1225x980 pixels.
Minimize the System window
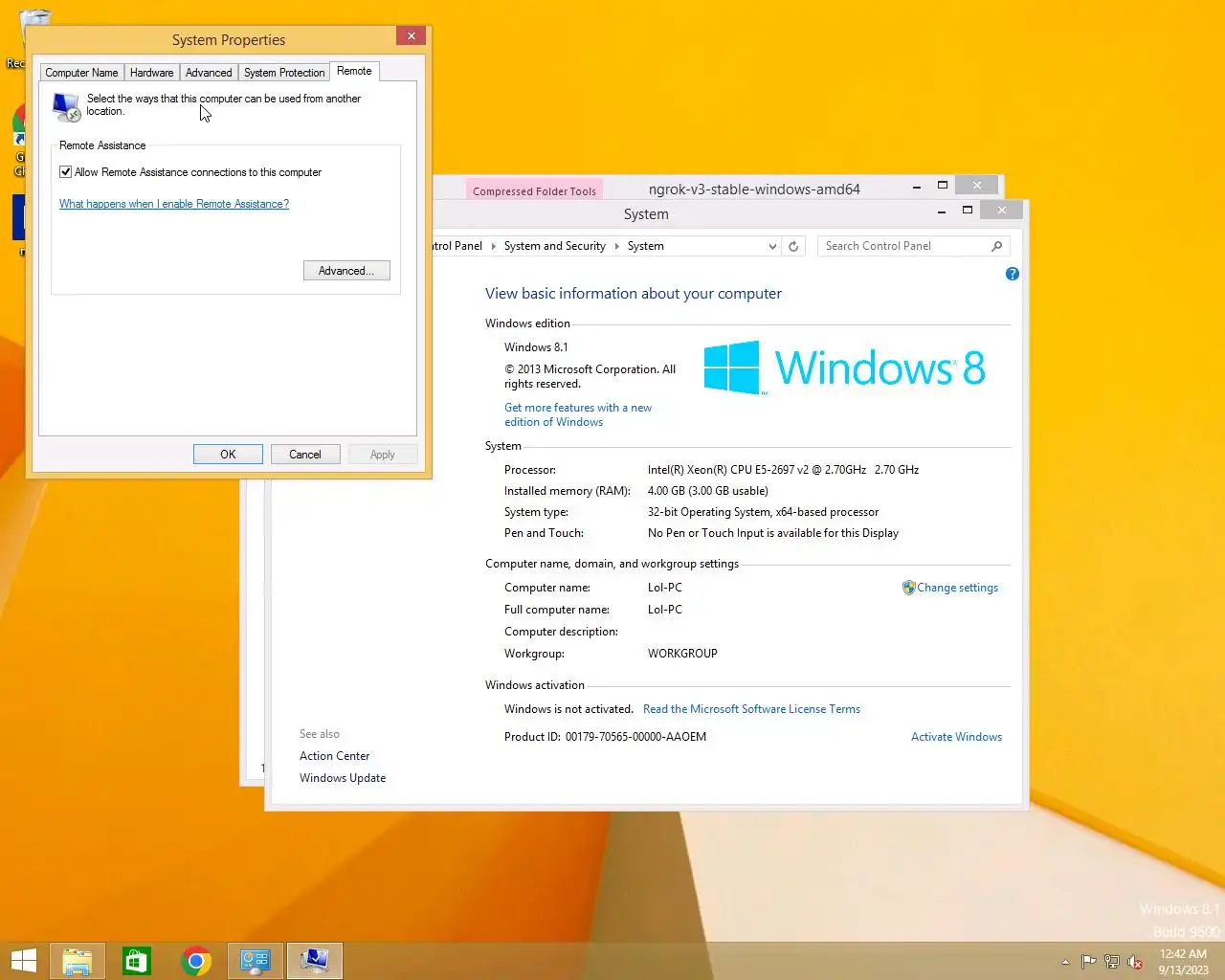942,211
